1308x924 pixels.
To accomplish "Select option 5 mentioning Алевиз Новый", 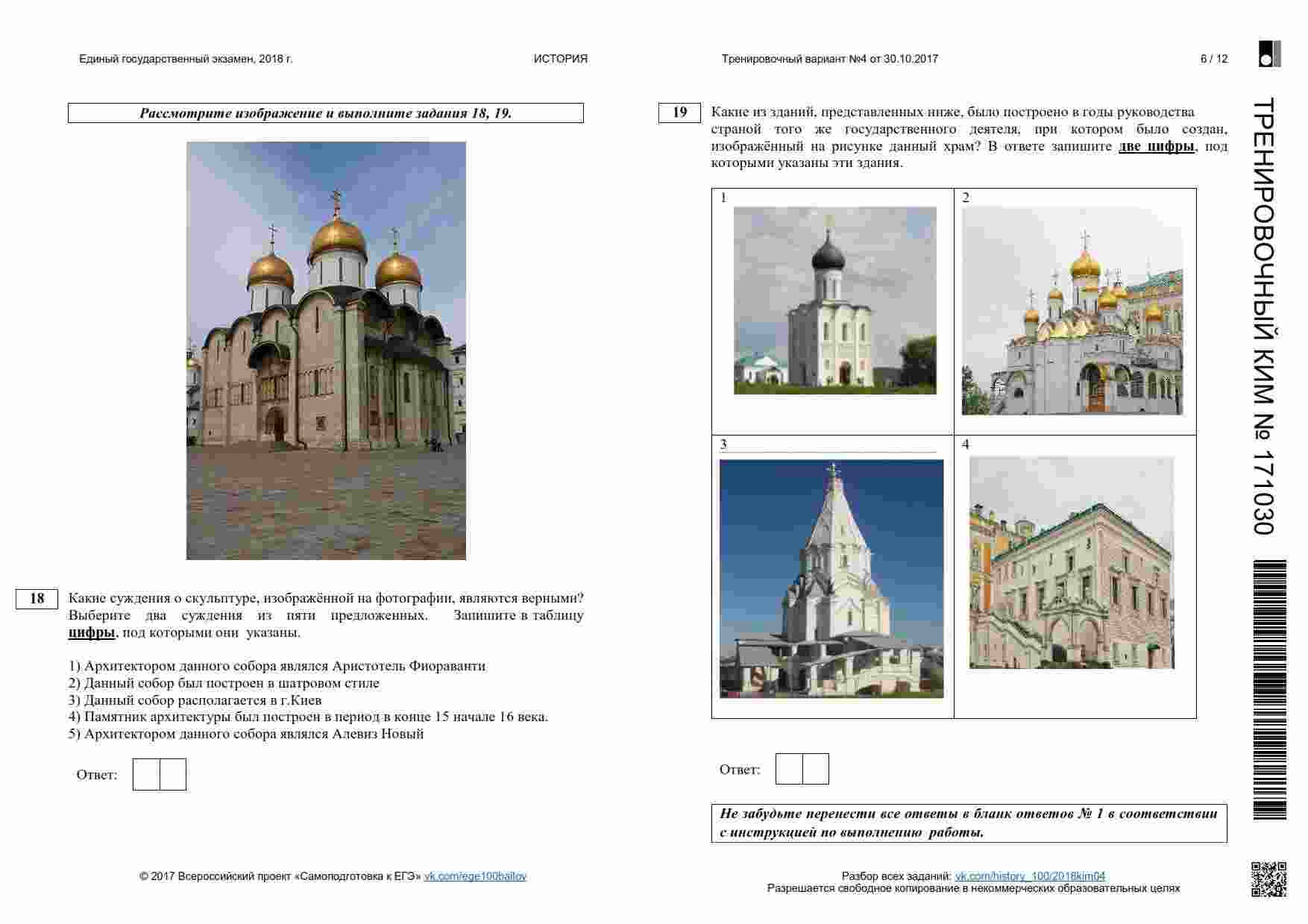I will pyautogui.click(x=246, y=734).
